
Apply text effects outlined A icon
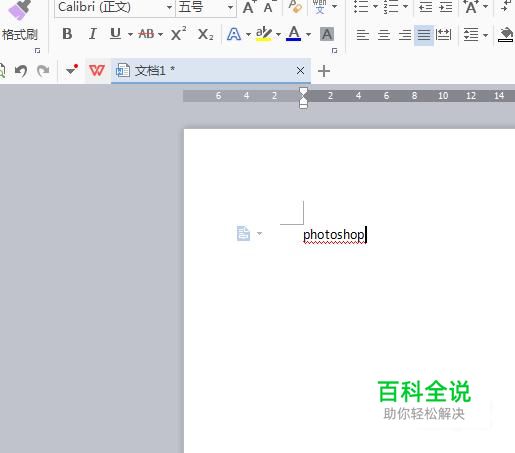[234, 34]
